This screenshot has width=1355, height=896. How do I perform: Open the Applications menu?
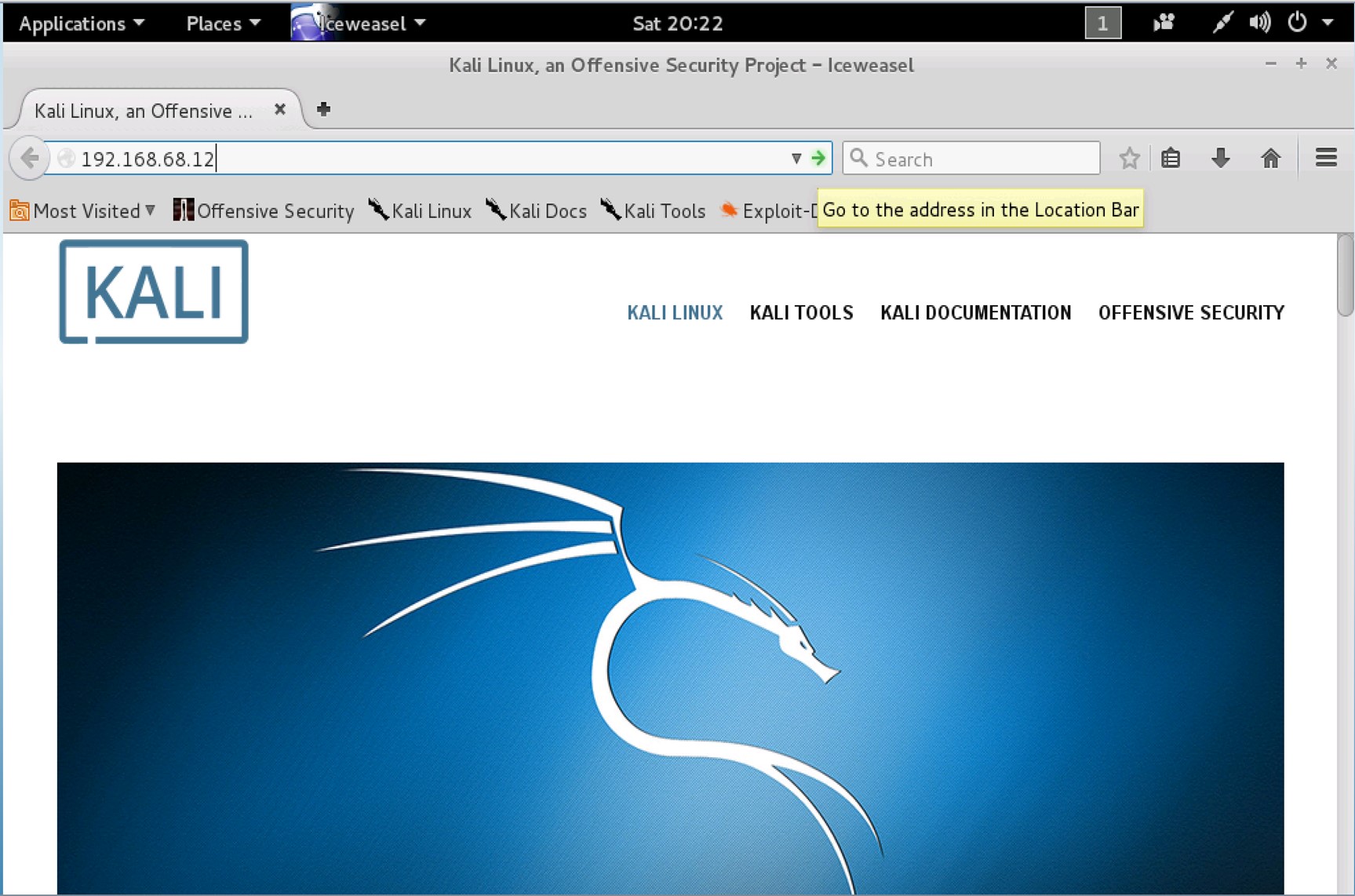pos(81,24)
